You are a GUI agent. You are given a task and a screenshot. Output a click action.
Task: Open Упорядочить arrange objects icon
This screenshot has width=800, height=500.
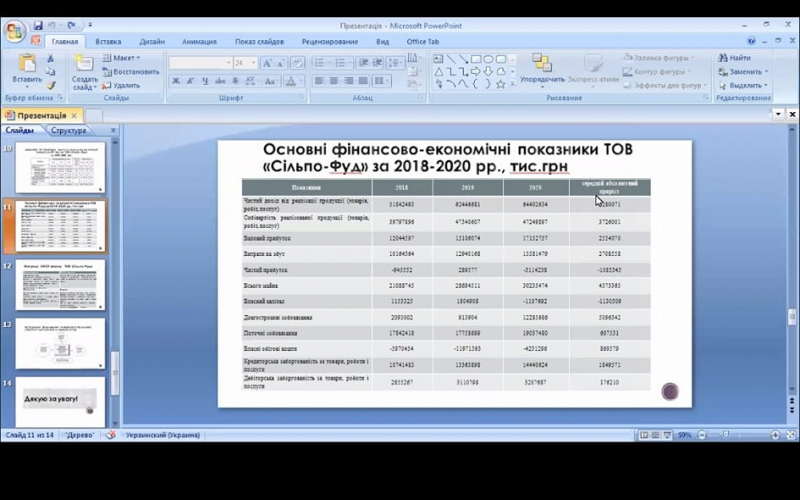(542, 62)
